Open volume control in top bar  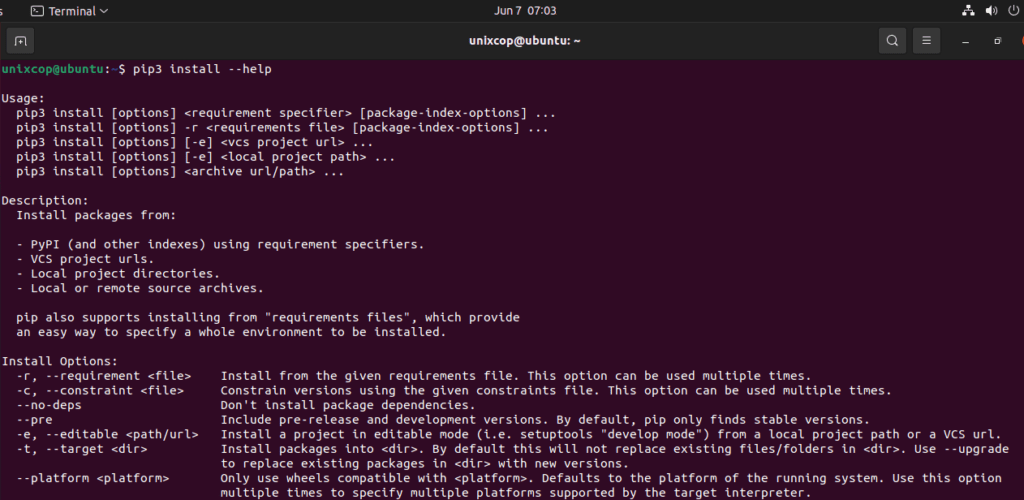click(x=991, y=10)
